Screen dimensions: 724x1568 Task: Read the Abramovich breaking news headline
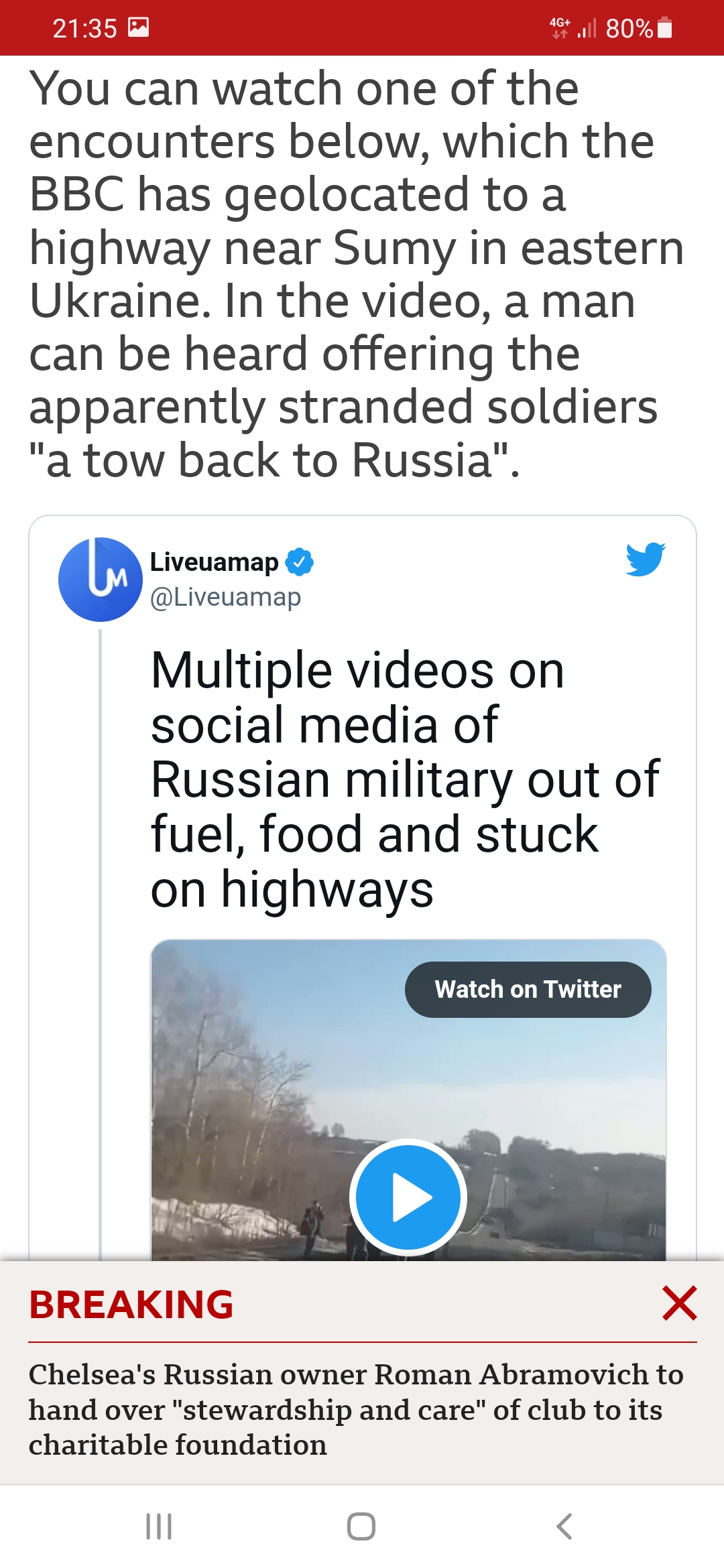[355, 1409]
